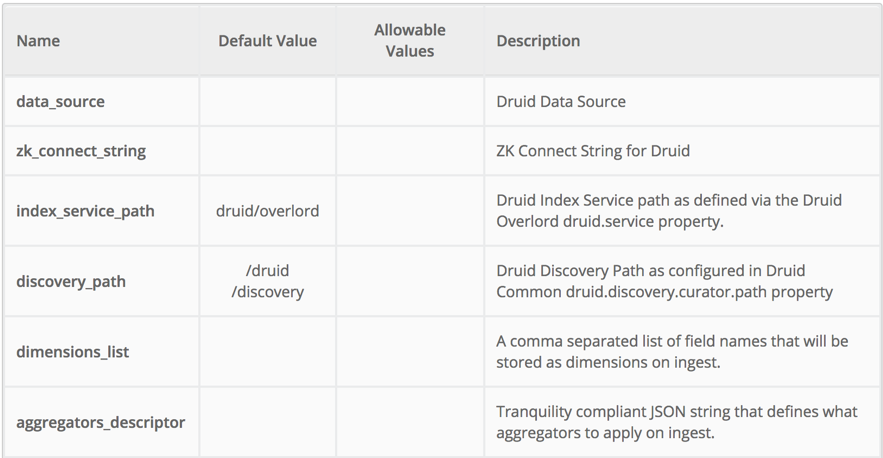The height and width of the screenshot is (458, 883).
Task: Click the druid/overlord default value
Action: click(267, 211)
